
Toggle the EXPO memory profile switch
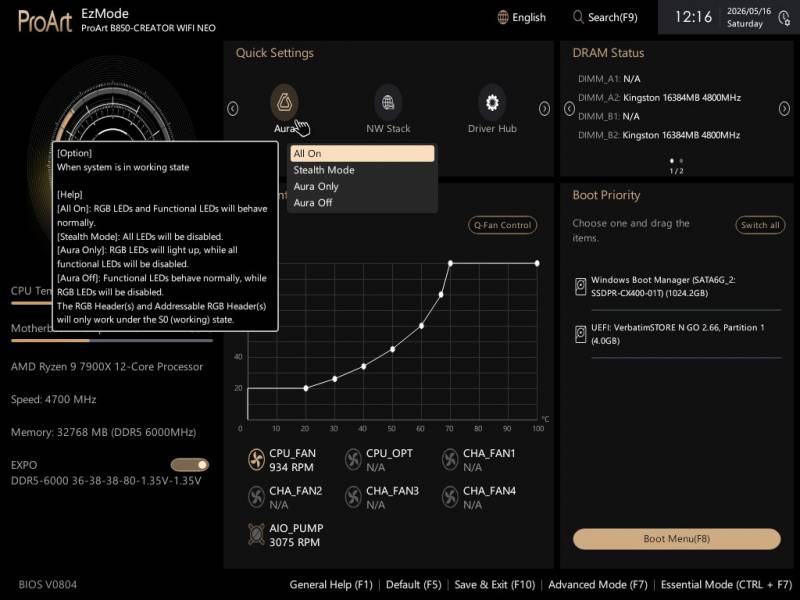click(190, 465)
